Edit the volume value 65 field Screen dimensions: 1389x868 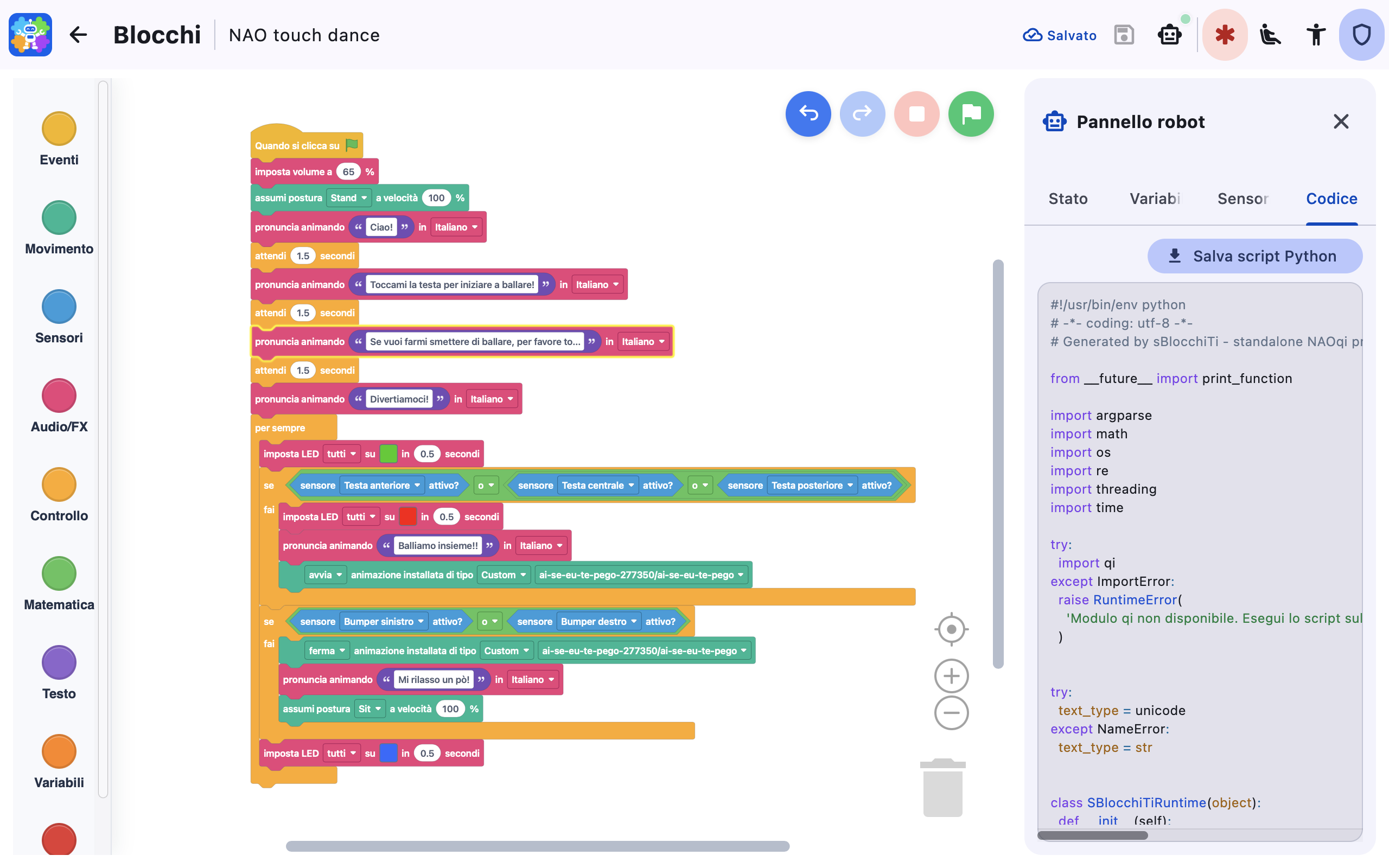coord(348,172)
